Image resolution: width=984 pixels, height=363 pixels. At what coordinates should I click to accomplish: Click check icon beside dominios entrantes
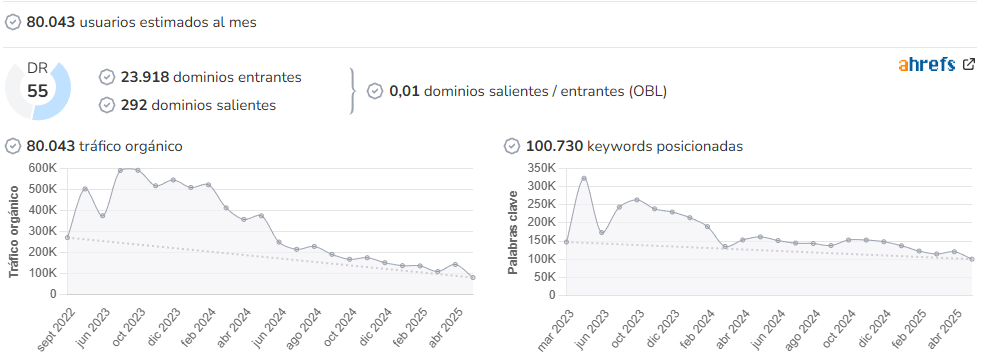pos(107,77)
